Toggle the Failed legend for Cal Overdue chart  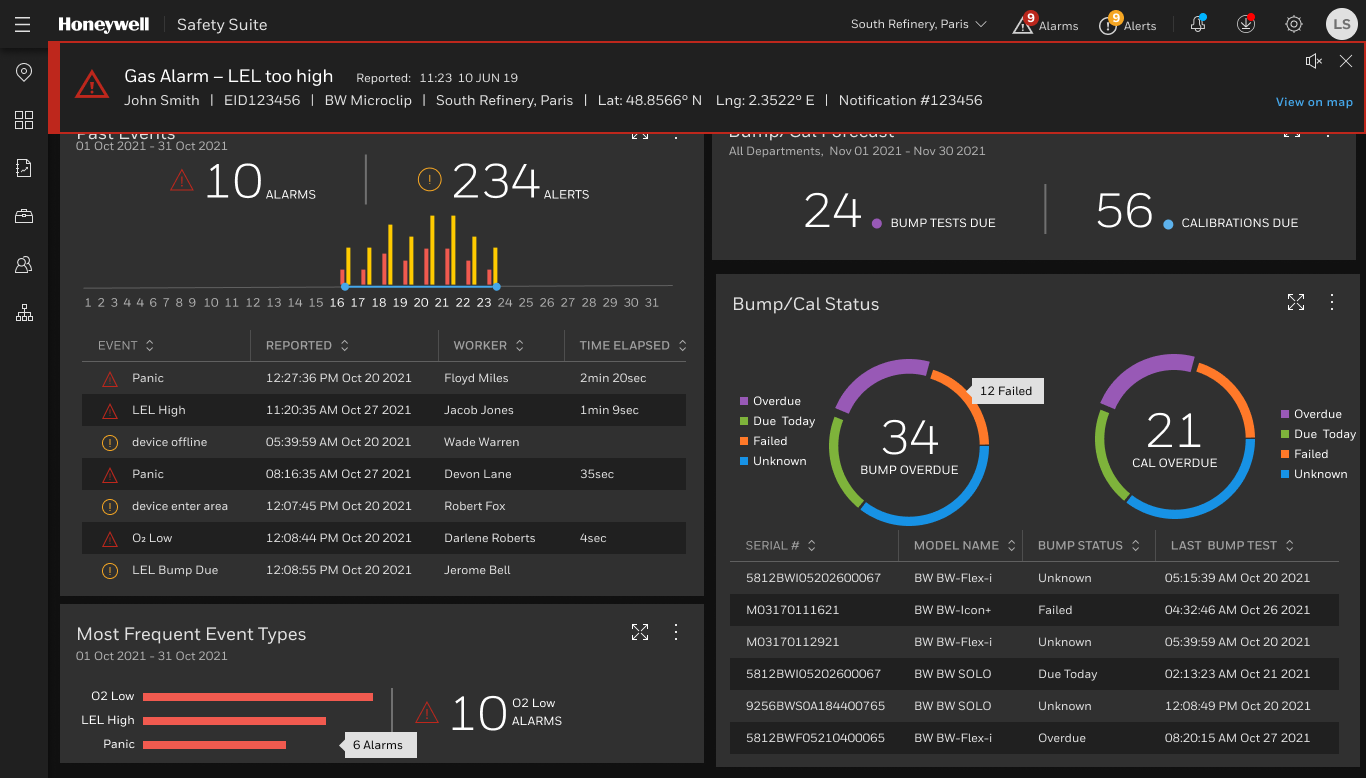coord(1304,454)
